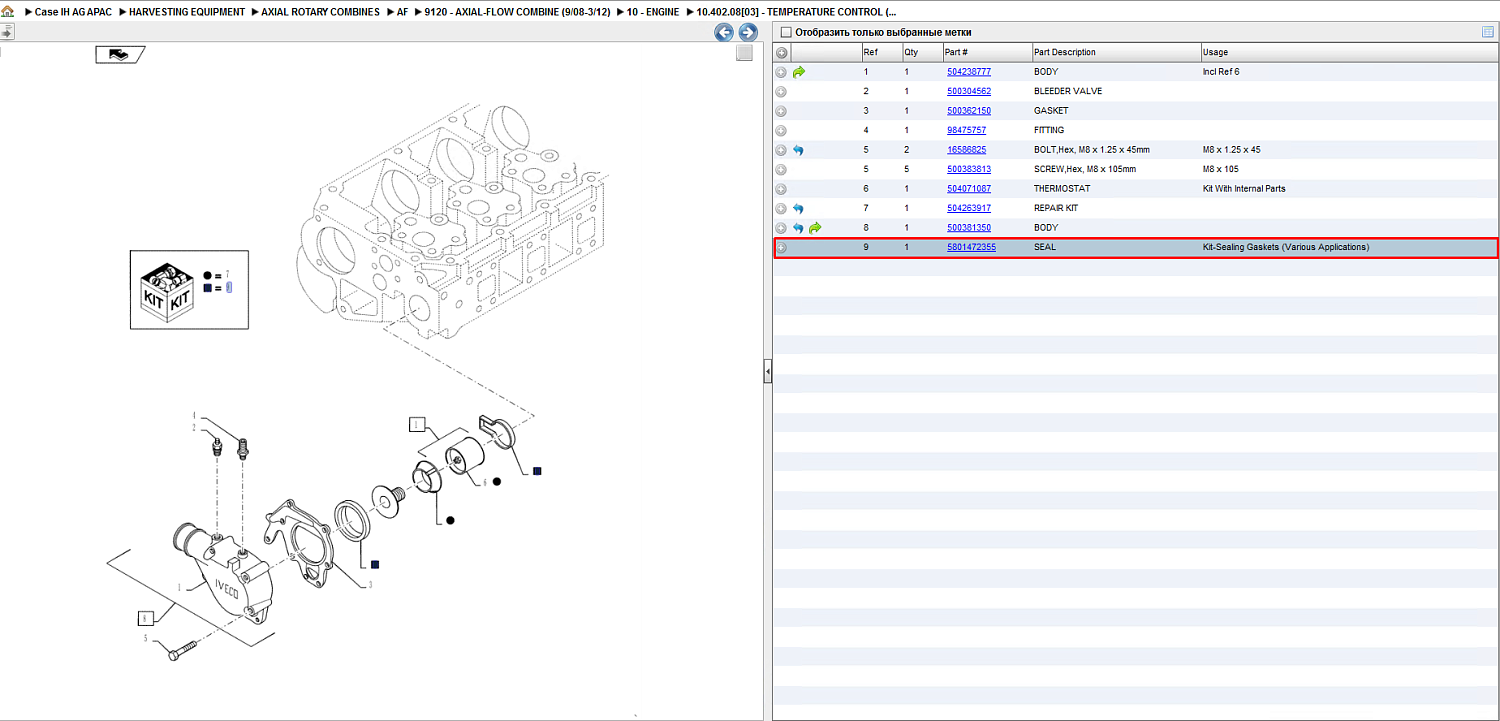Click the 'Qty' column header
1500x721 pixels.
922,52
